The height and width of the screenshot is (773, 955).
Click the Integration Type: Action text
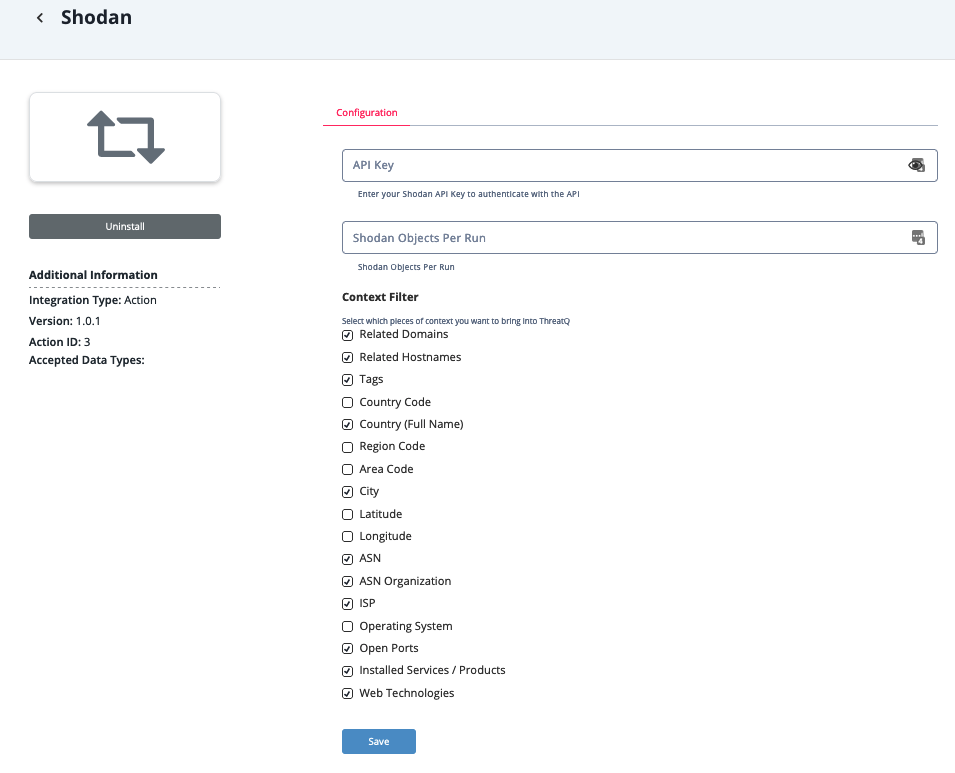click(x=93, y=300)
